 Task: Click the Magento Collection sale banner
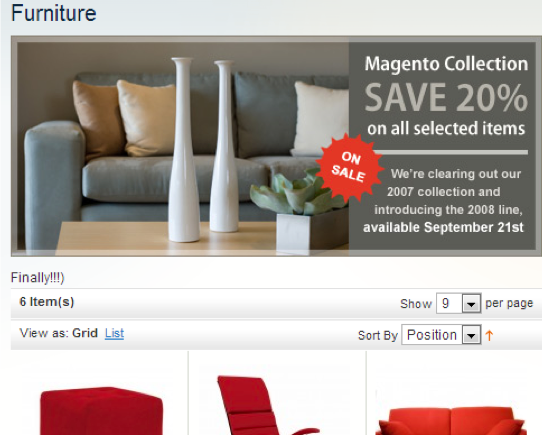(x=276, y=146)
